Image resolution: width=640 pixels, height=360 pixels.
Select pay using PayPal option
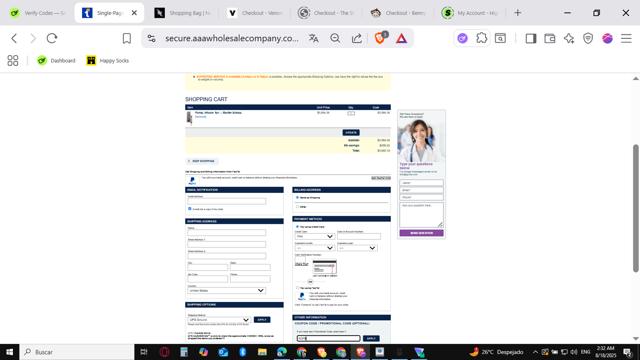click(x=297, y=288)
